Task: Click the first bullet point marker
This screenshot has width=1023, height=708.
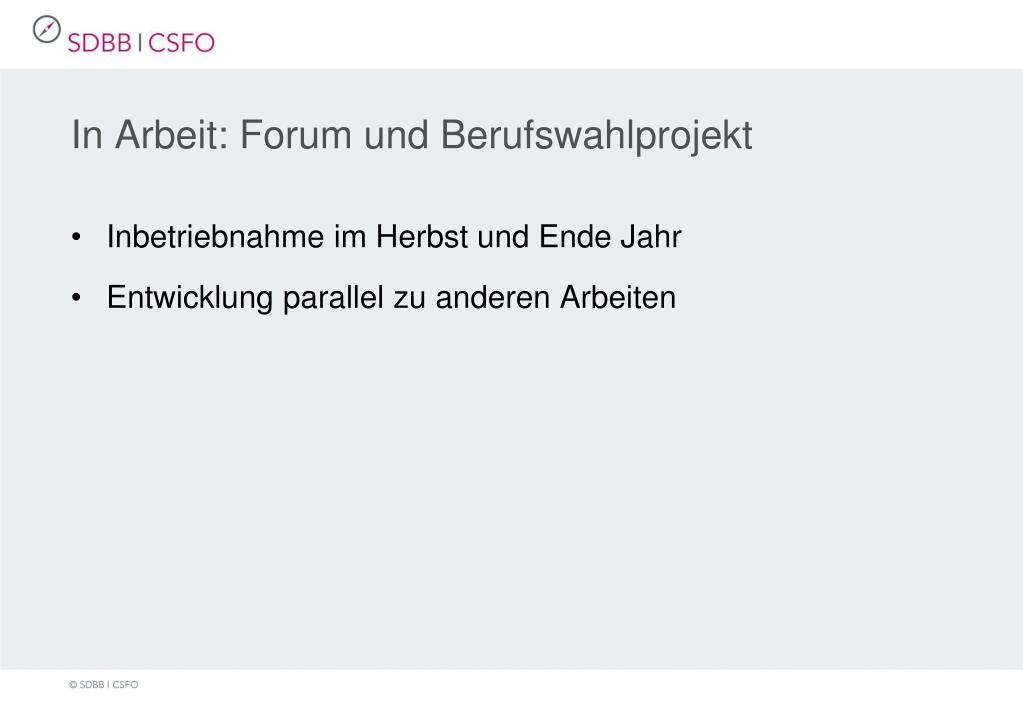Action: [x=76, y=238]
